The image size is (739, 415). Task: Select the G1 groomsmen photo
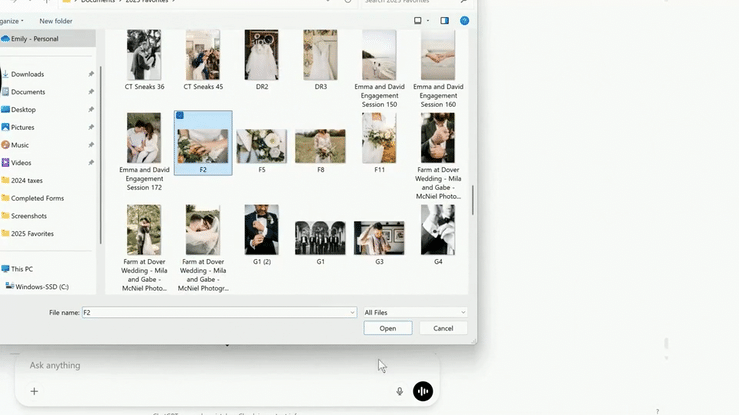click(320, 238)
